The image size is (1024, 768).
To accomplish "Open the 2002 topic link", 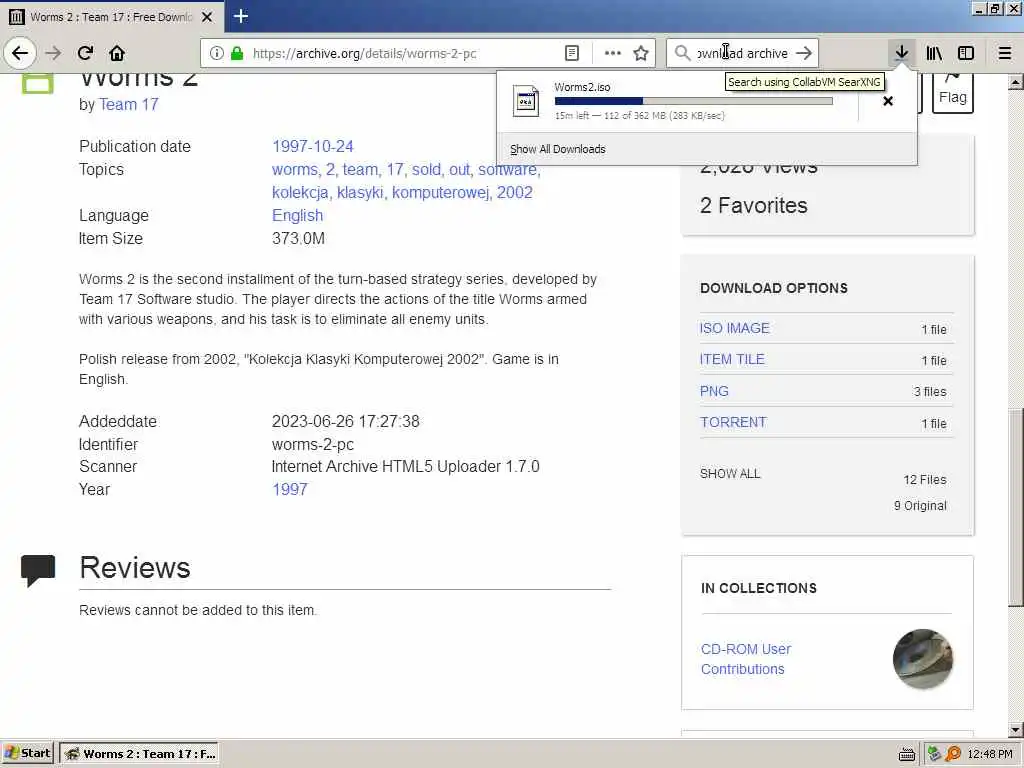I will pos(515,193).
